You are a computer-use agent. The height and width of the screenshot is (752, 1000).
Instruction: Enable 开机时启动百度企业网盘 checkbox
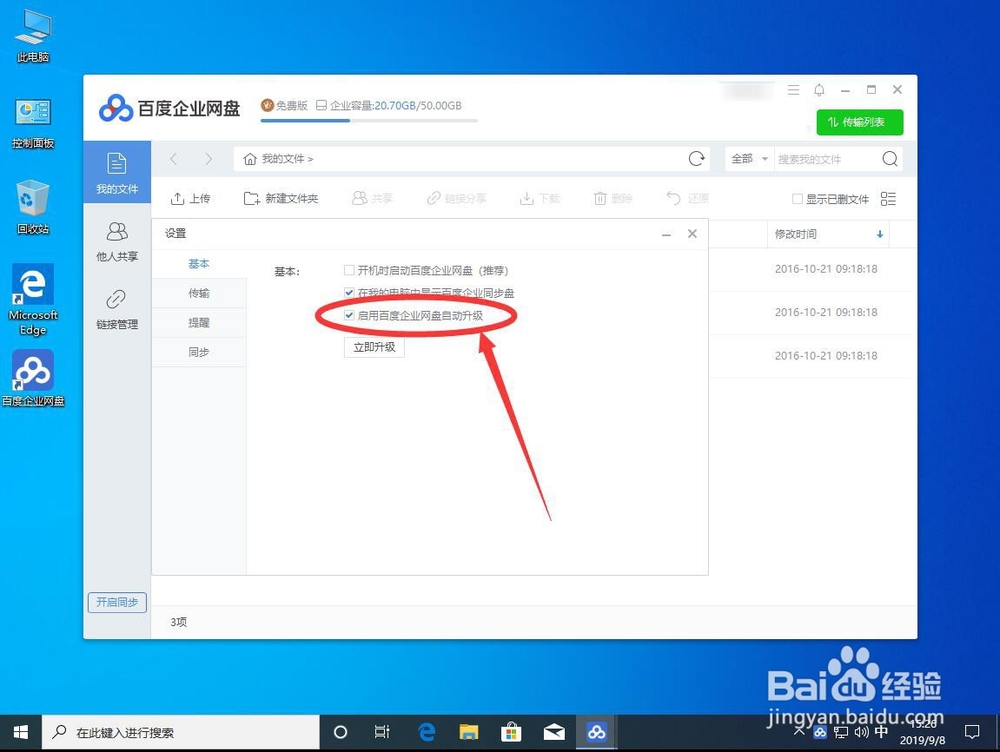(349, 270)
